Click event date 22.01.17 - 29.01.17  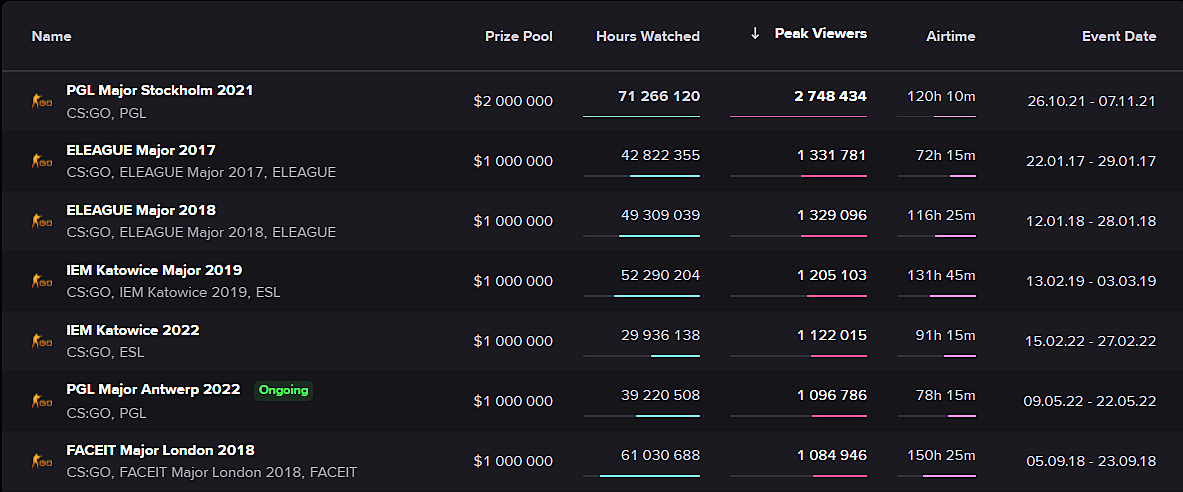pyautogui.click(x=1091, y=161)
